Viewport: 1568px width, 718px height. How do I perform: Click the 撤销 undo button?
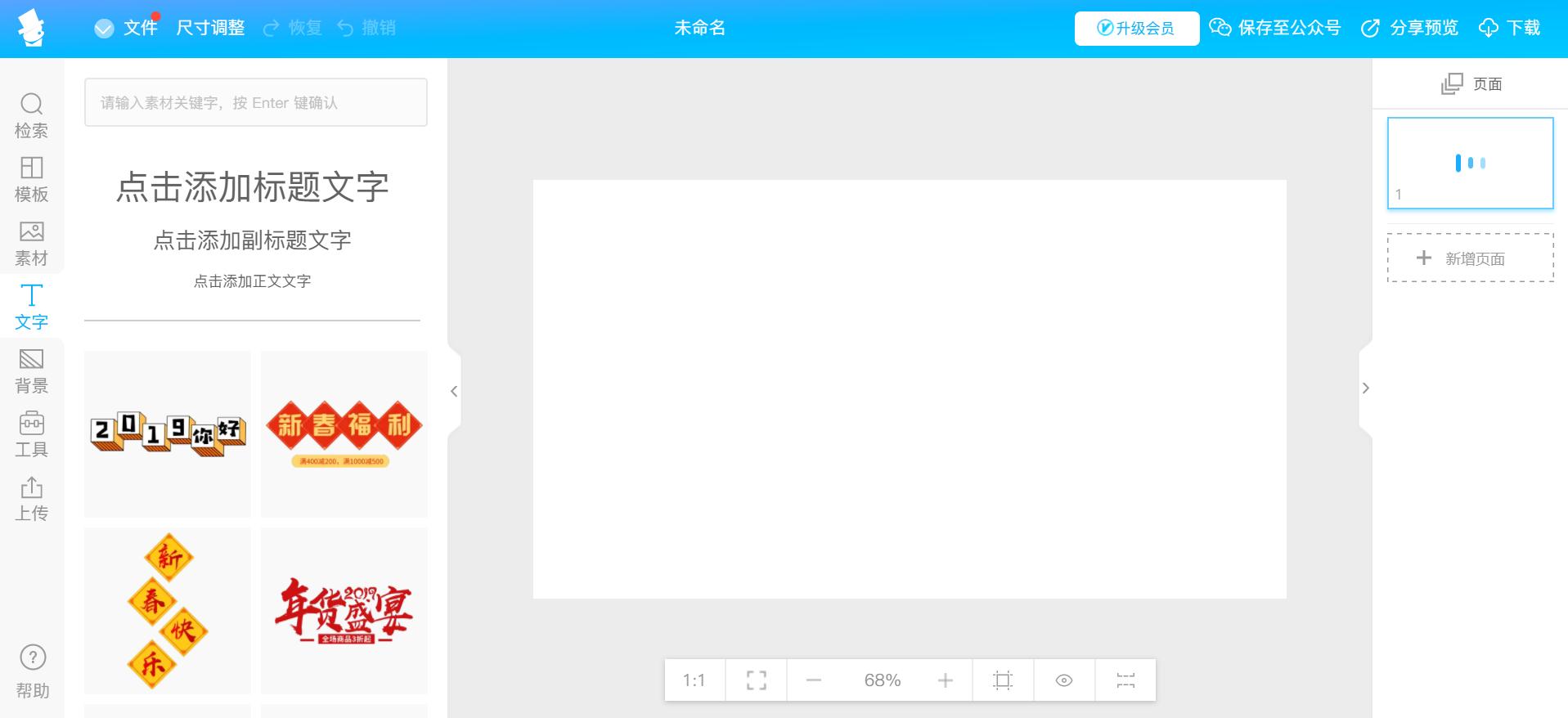pos(366,28)
